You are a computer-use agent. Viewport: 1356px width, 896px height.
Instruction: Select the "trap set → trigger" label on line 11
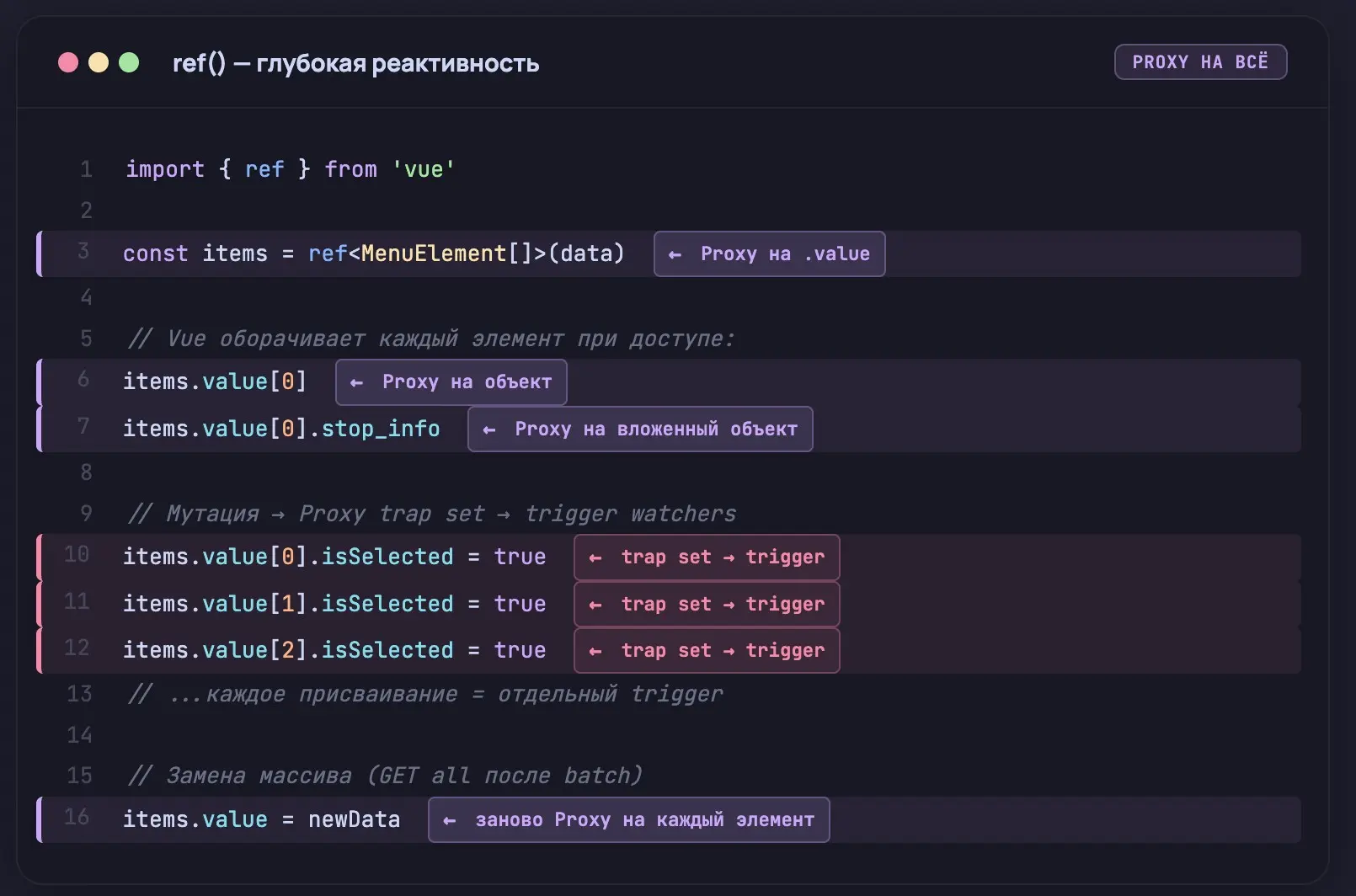tap(722, 605)
